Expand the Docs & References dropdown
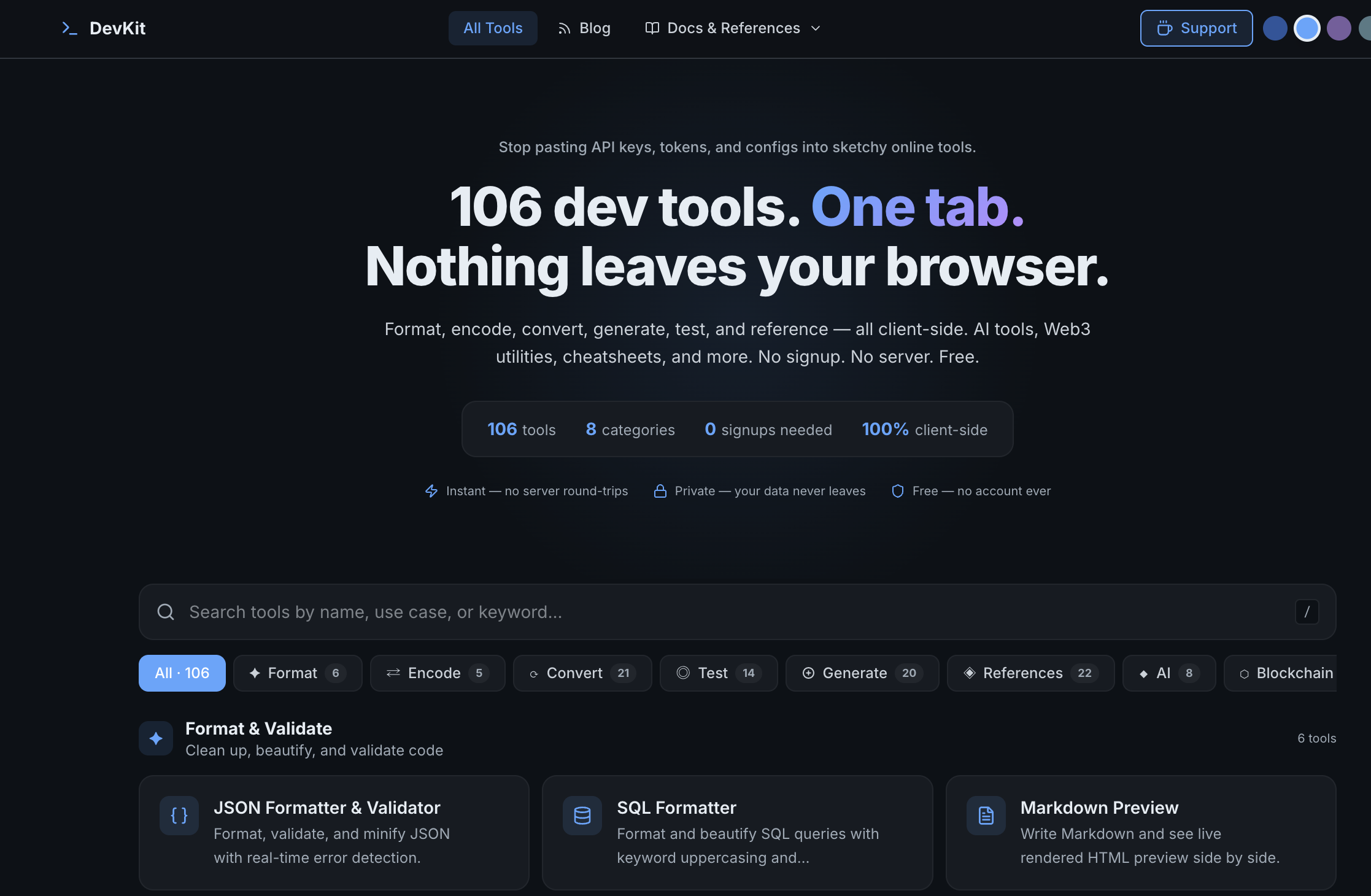 (816, 28)
